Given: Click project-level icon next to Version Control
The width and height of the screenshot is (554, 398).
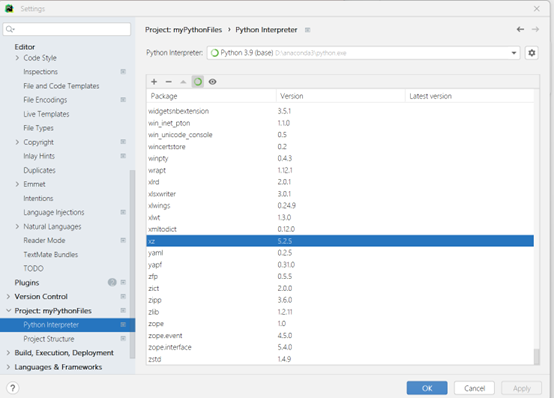Looking at the screenshot, I should click(123, 296).
